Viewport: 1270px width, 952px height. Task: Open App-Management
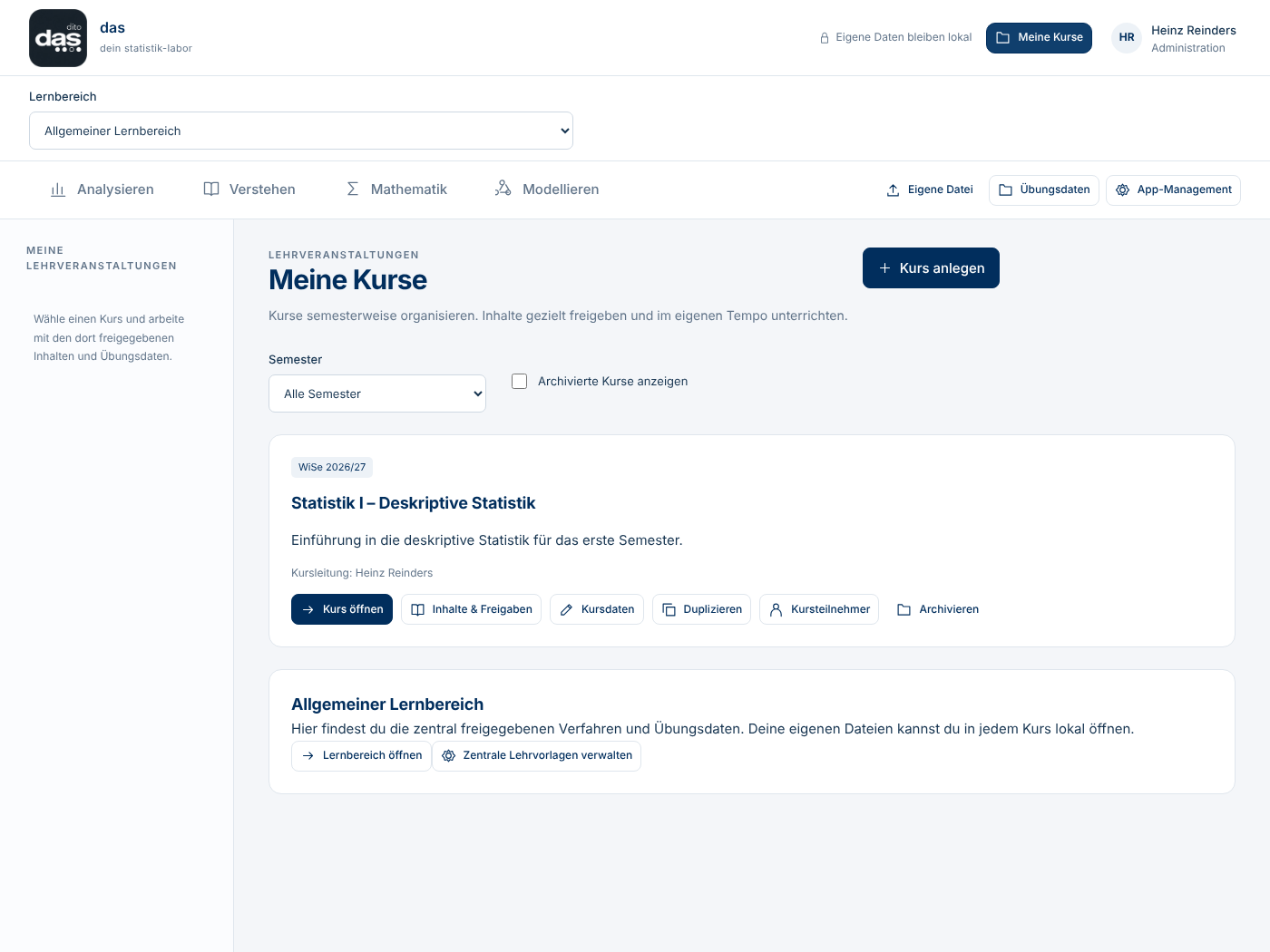1173,190
